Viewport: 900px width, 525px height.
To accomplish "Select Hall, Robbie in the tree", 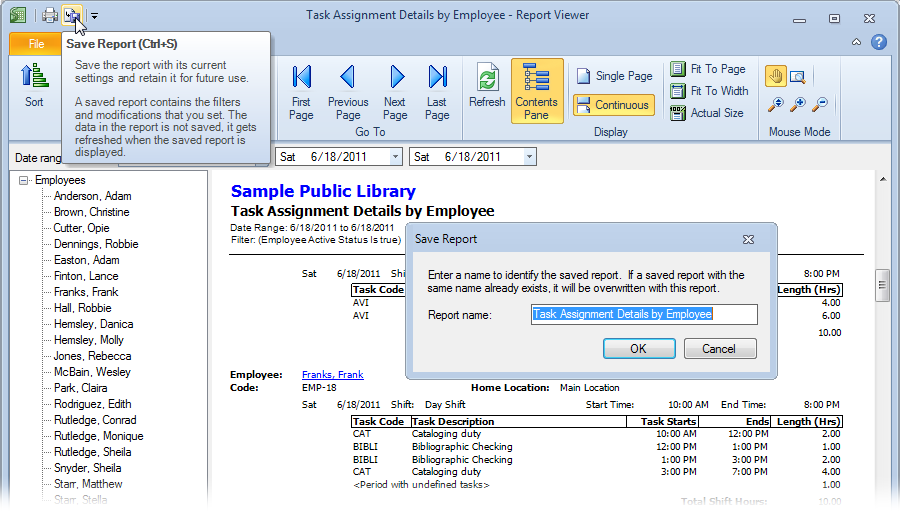I will click(83, 308).
